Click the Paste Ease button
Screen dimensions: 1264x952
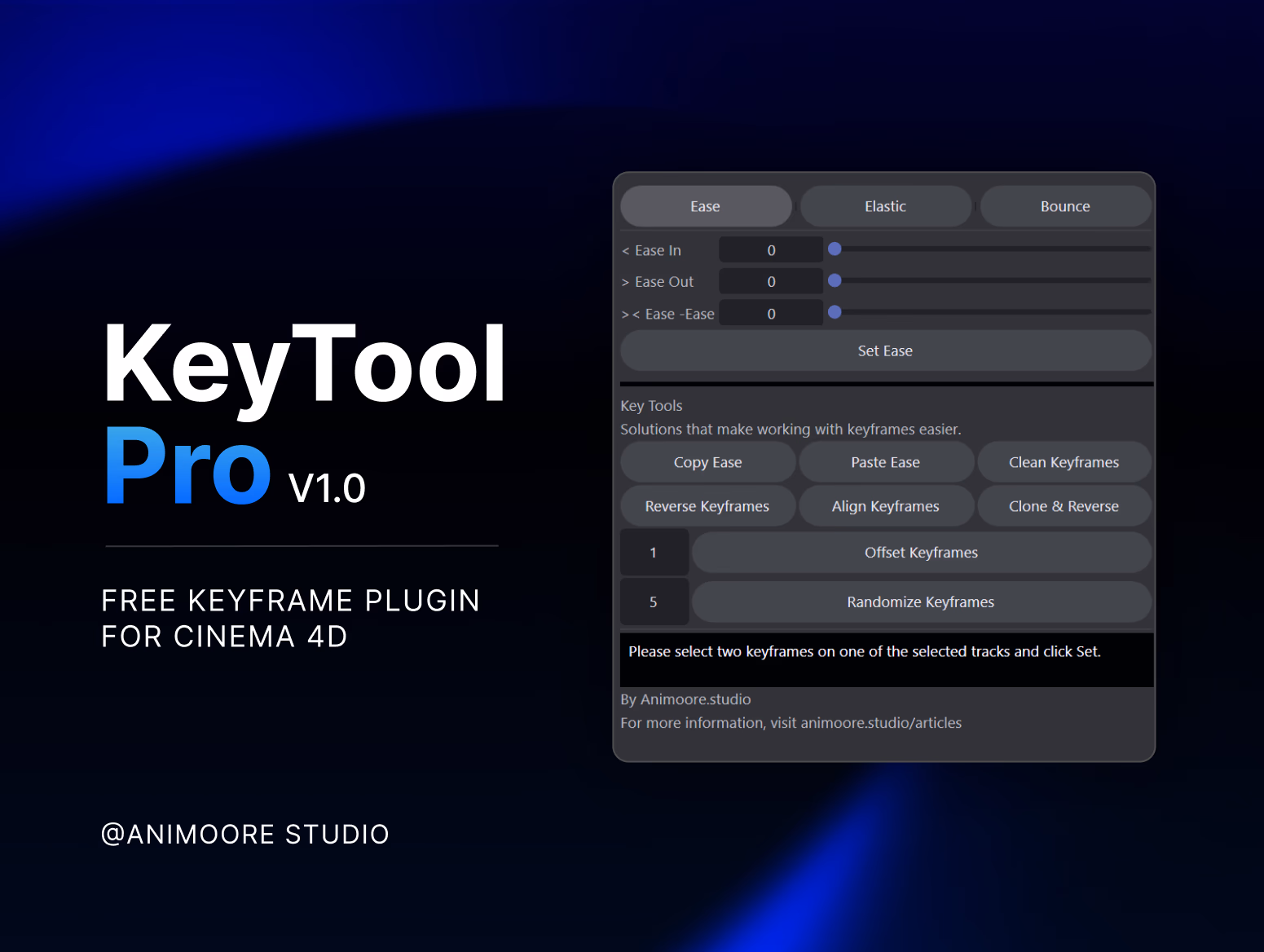pos(886,462)
